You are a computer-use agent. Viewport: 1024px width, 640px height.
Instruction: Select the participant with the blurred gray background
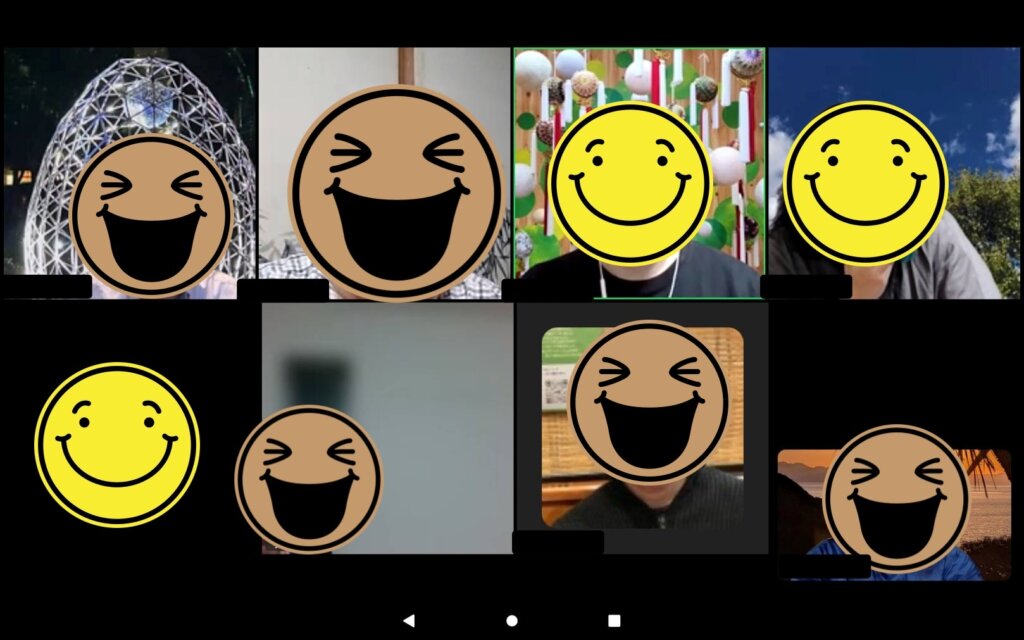pyautogui.click(x=387, y=428)
